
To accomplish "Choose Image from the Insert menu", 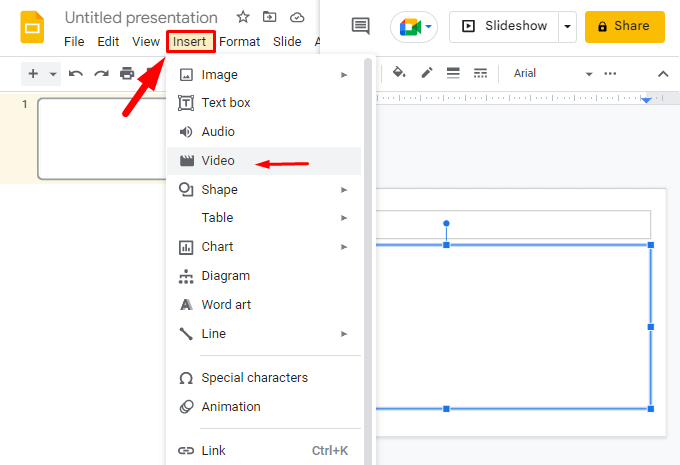I will point(264,75).
